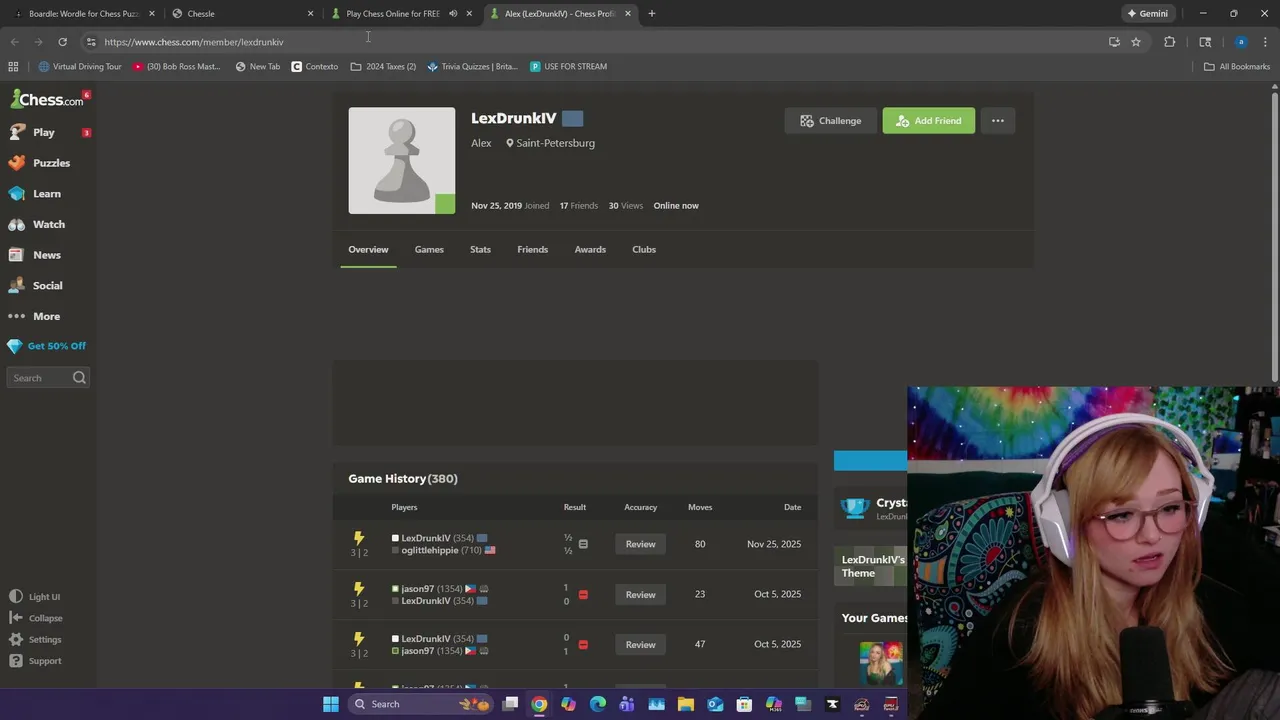The width and height of the screenshot is (1280, 720).
Task: Open Microsoft Teams from the taskbar
Action: tap(627, 704)
